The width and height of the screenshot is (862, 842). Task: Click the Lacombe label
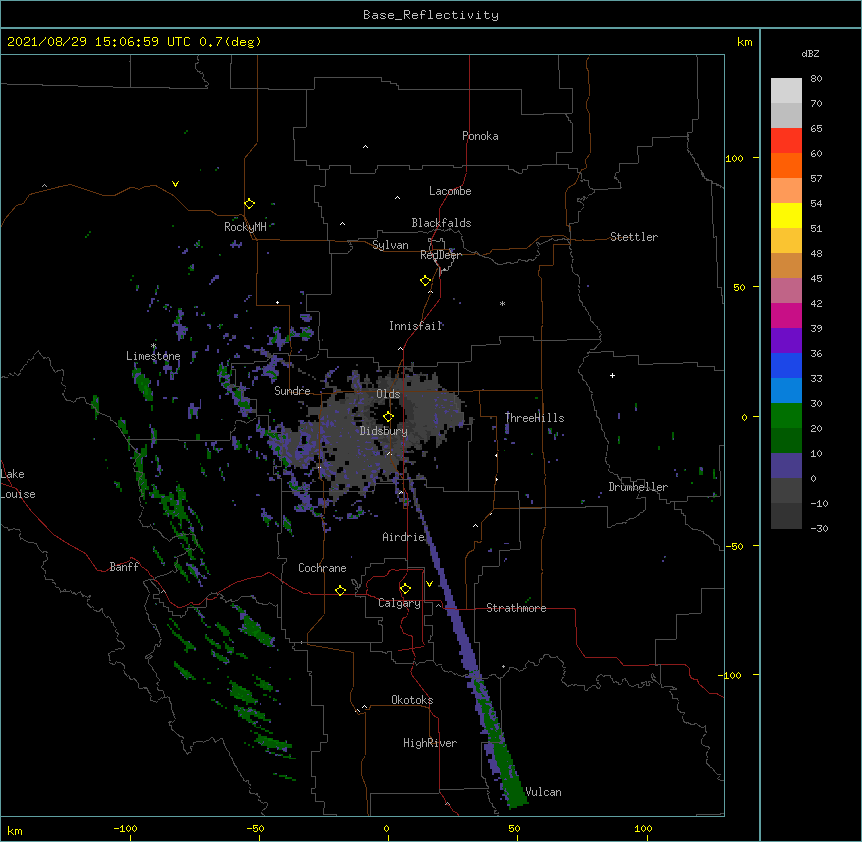pos(450,191)
